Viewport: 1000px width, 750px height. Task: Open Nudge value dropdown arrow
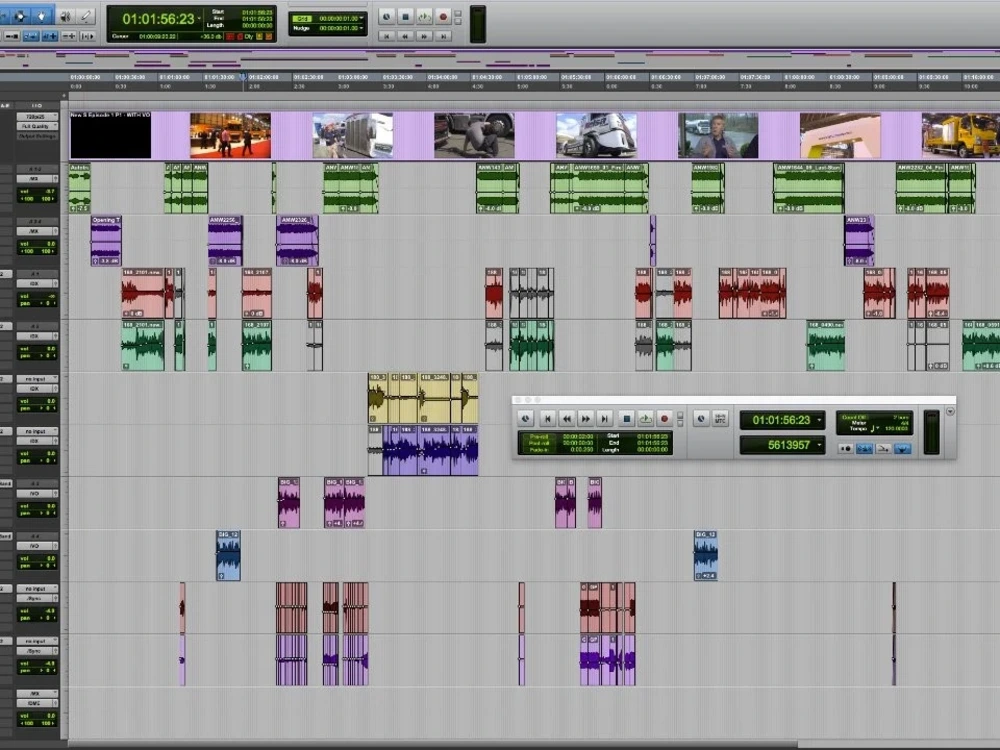pos(362,28)
